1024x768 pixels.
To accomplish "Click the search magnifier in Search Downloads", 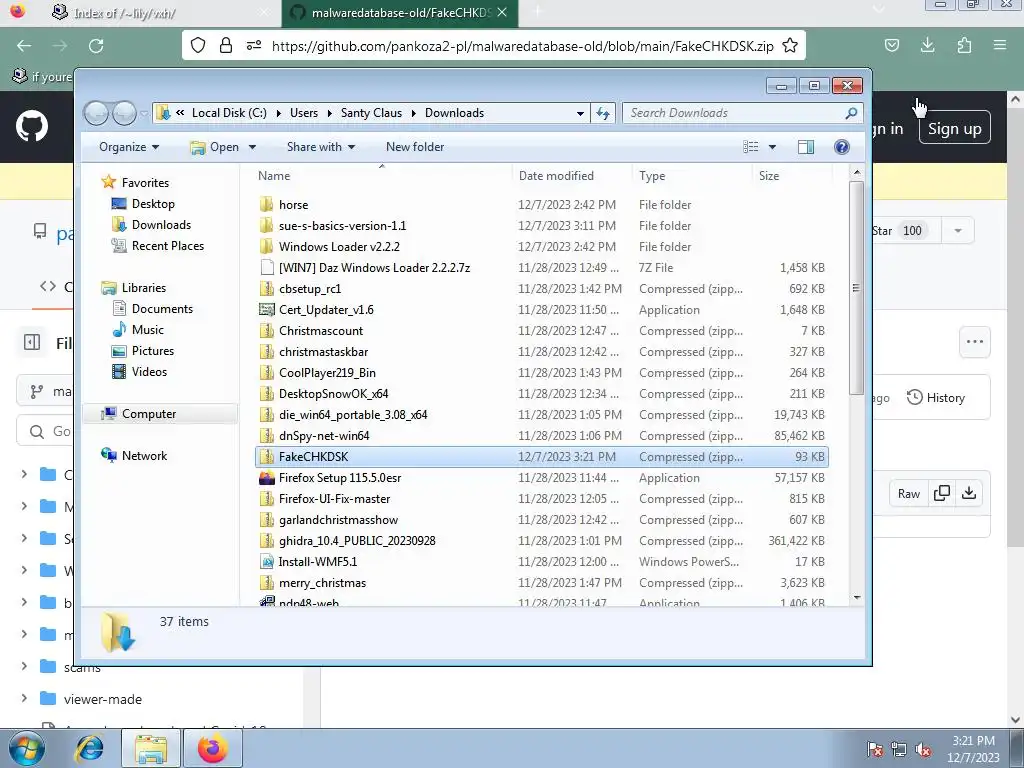I will [x=850, y=113].
